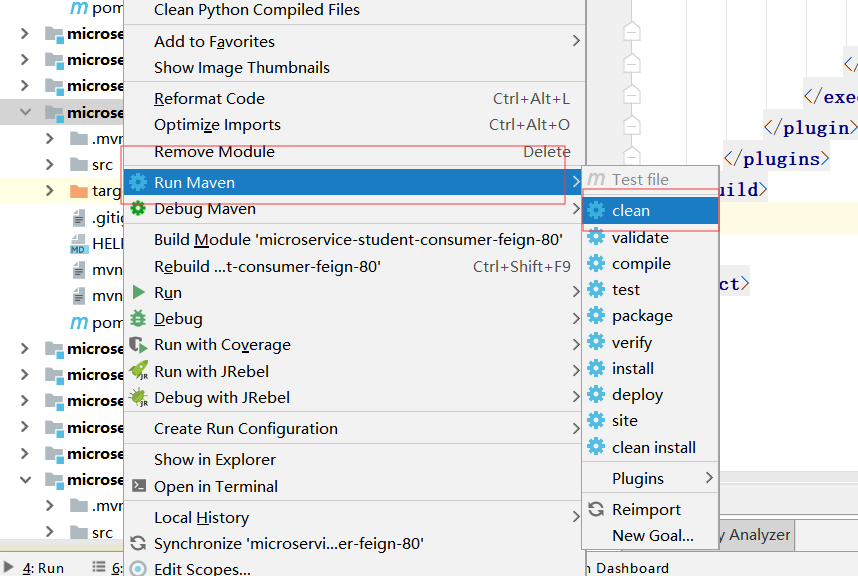Expand the upper src folder node
The image size is (858, 576).
50,164
